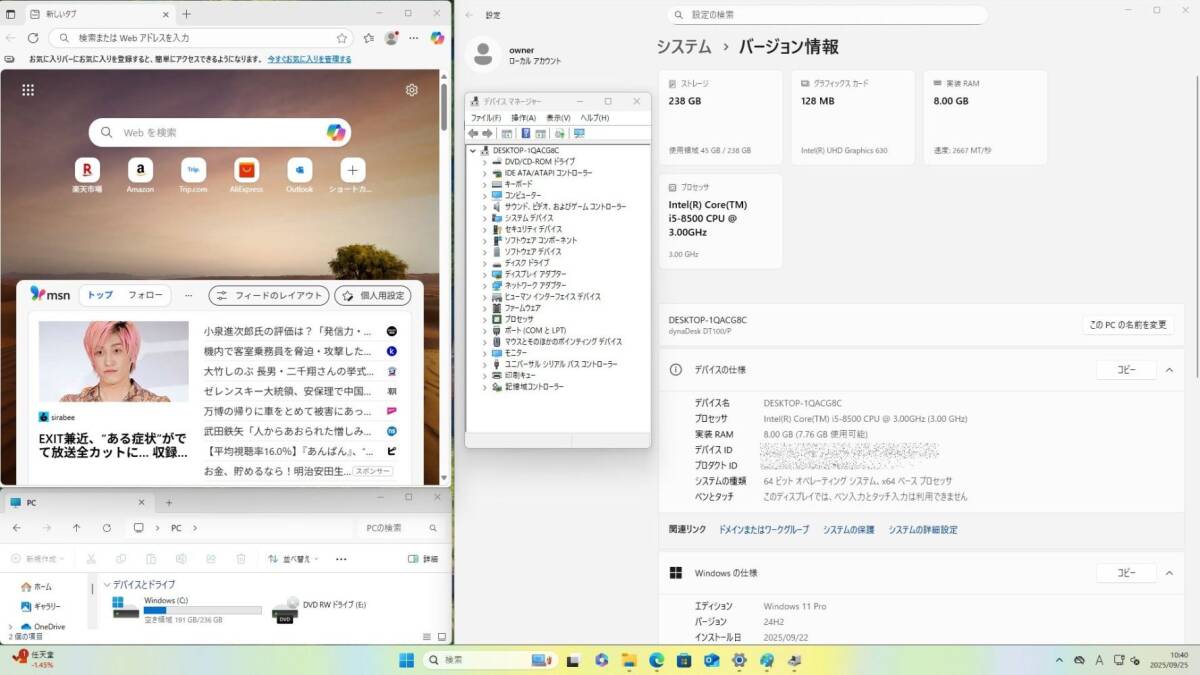Image resolution: width=1200 pixels, height=675 pixels.
Task: Add a new shortcut tile
Action: [x=352, y=169]
